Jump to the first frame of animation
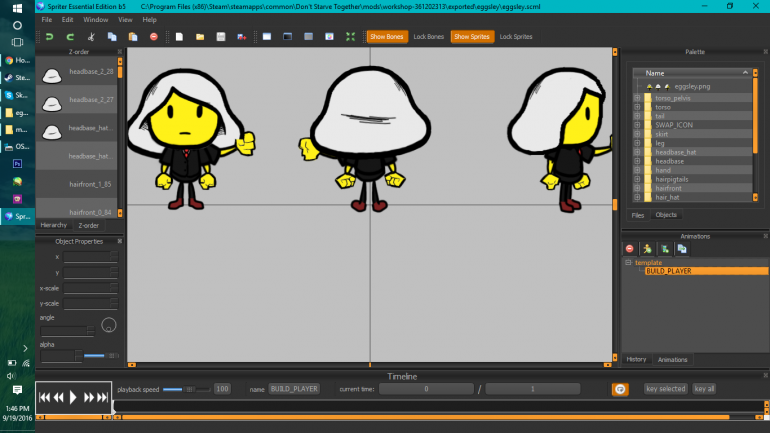The image size is (770, 433). [x=44, y=397]
